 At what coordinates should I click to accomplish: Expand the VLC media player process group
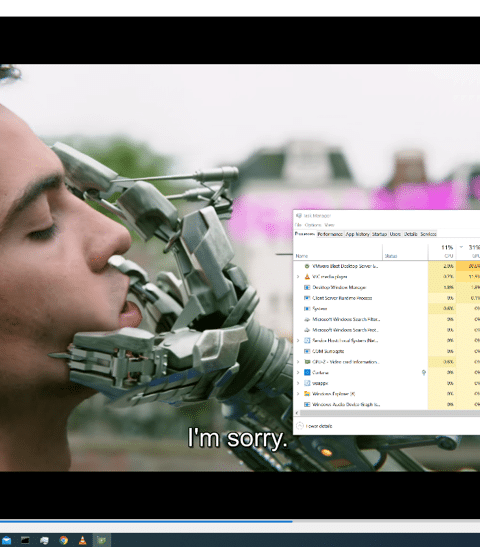point(298,277)
